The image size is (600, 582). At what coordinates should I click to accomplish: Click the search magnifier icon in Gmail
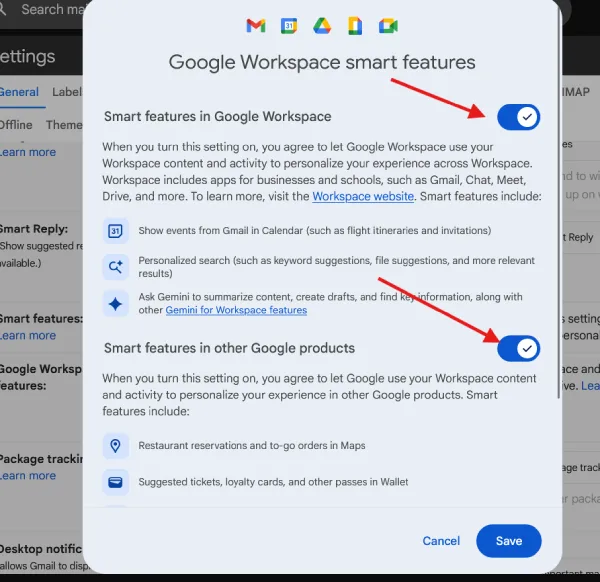point(2,9)
